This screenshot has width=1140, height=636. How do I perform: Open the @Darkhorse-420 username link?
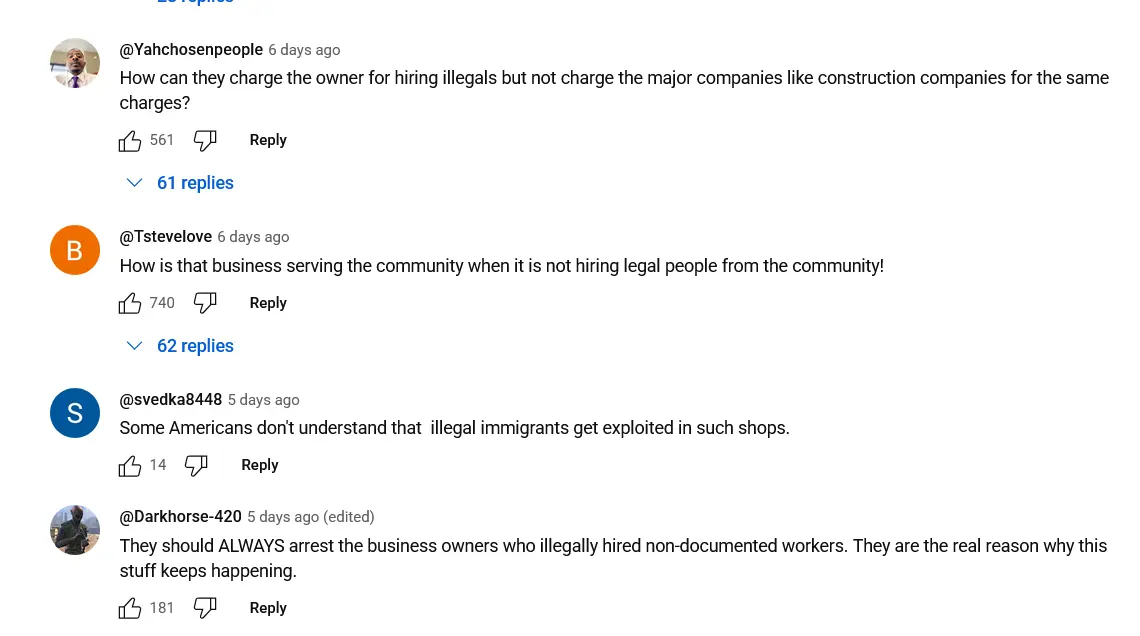click(x=180, y=517)
